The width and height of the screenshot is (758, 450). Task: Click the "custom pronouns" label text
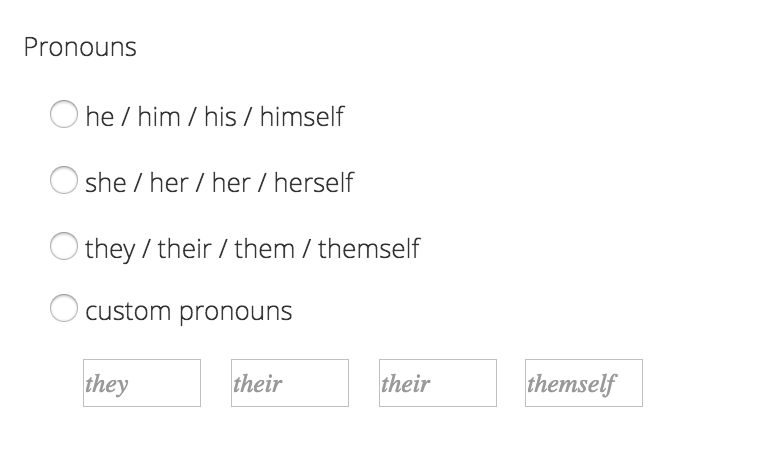[189, 311]
